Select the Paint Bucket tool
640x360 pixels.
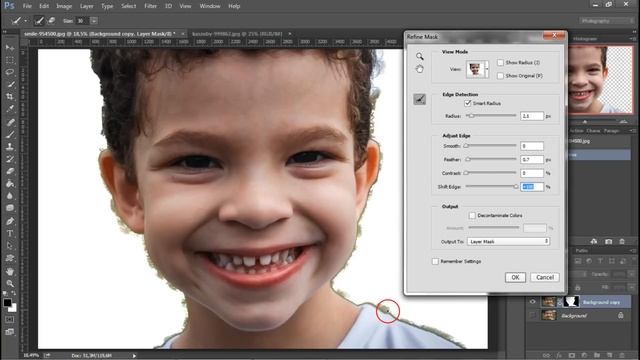point(10,183)
